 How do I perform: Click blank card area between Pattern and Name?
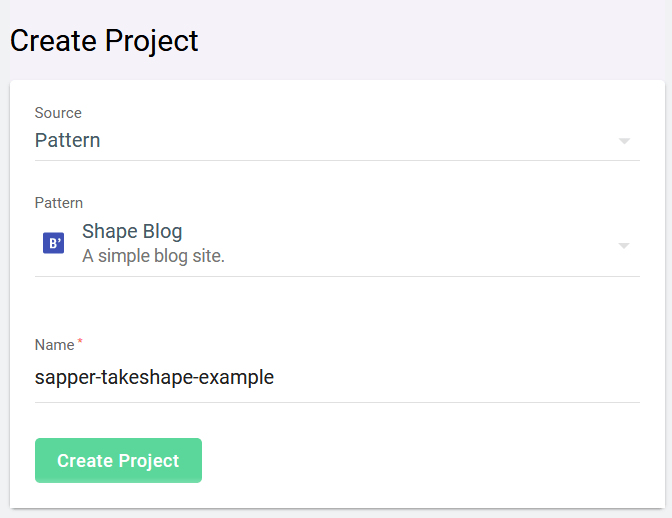(337, 306)
